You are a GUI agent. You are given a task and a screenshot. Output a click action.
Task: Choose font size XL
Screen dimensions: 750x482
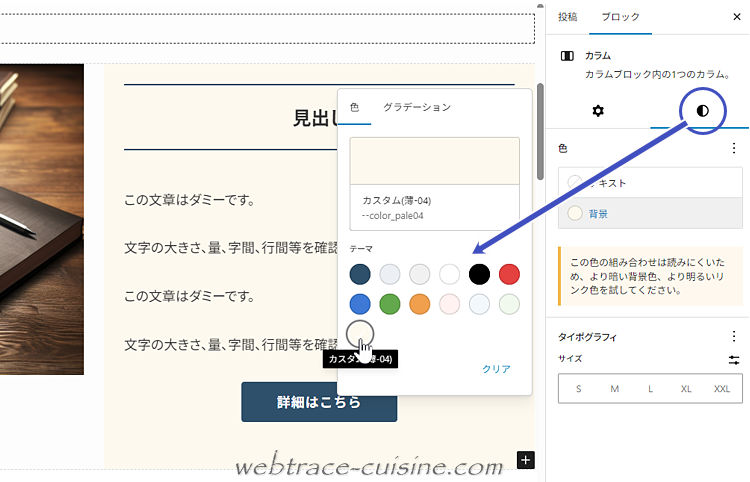point(686,389)
